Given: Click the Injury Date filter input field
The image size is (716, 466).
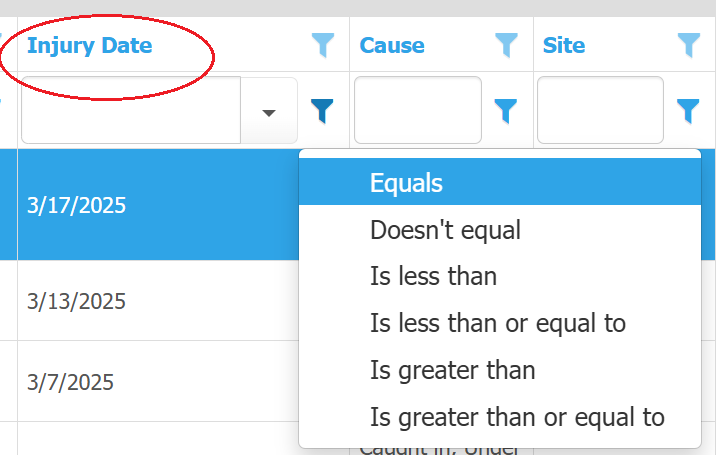Looking at the screenshot, I should pos(130,112).
